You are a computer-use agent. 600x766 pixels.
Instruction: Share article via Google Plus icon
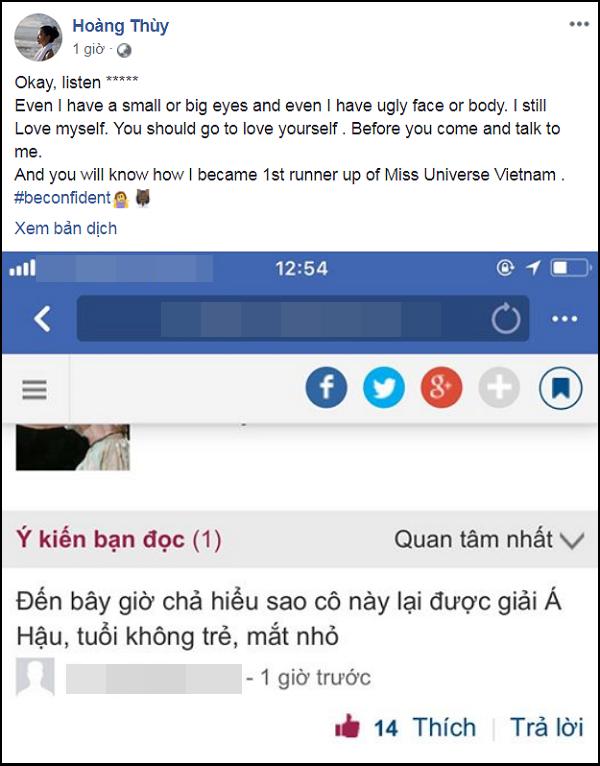[x=441, y=388]
